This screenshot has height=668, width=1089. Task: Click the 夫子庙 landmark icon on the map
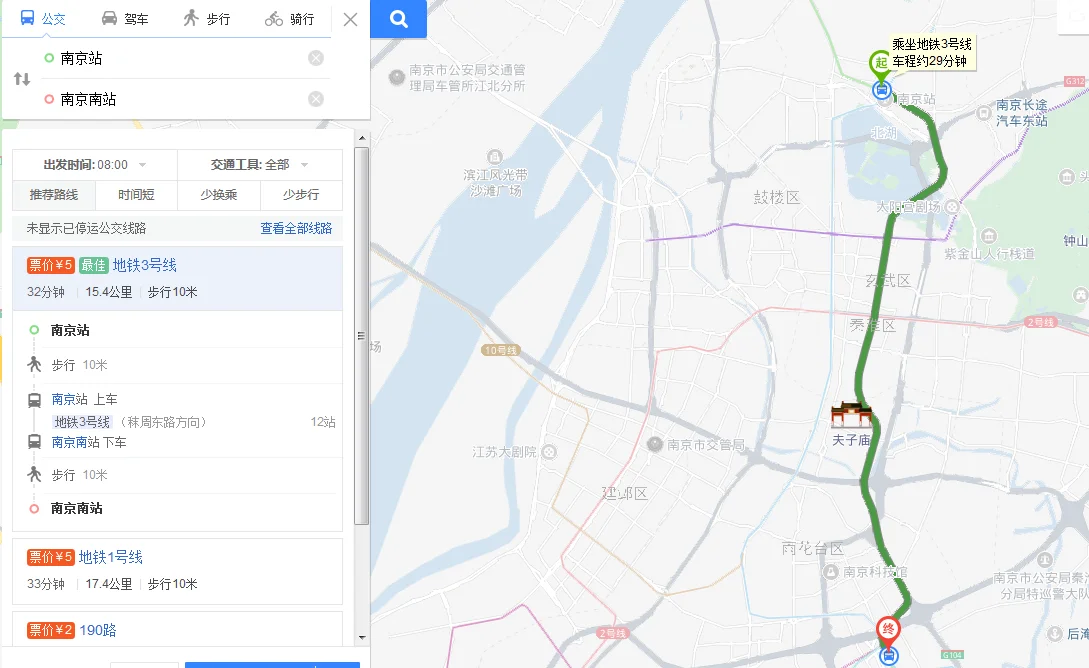[x=853, y=415]
